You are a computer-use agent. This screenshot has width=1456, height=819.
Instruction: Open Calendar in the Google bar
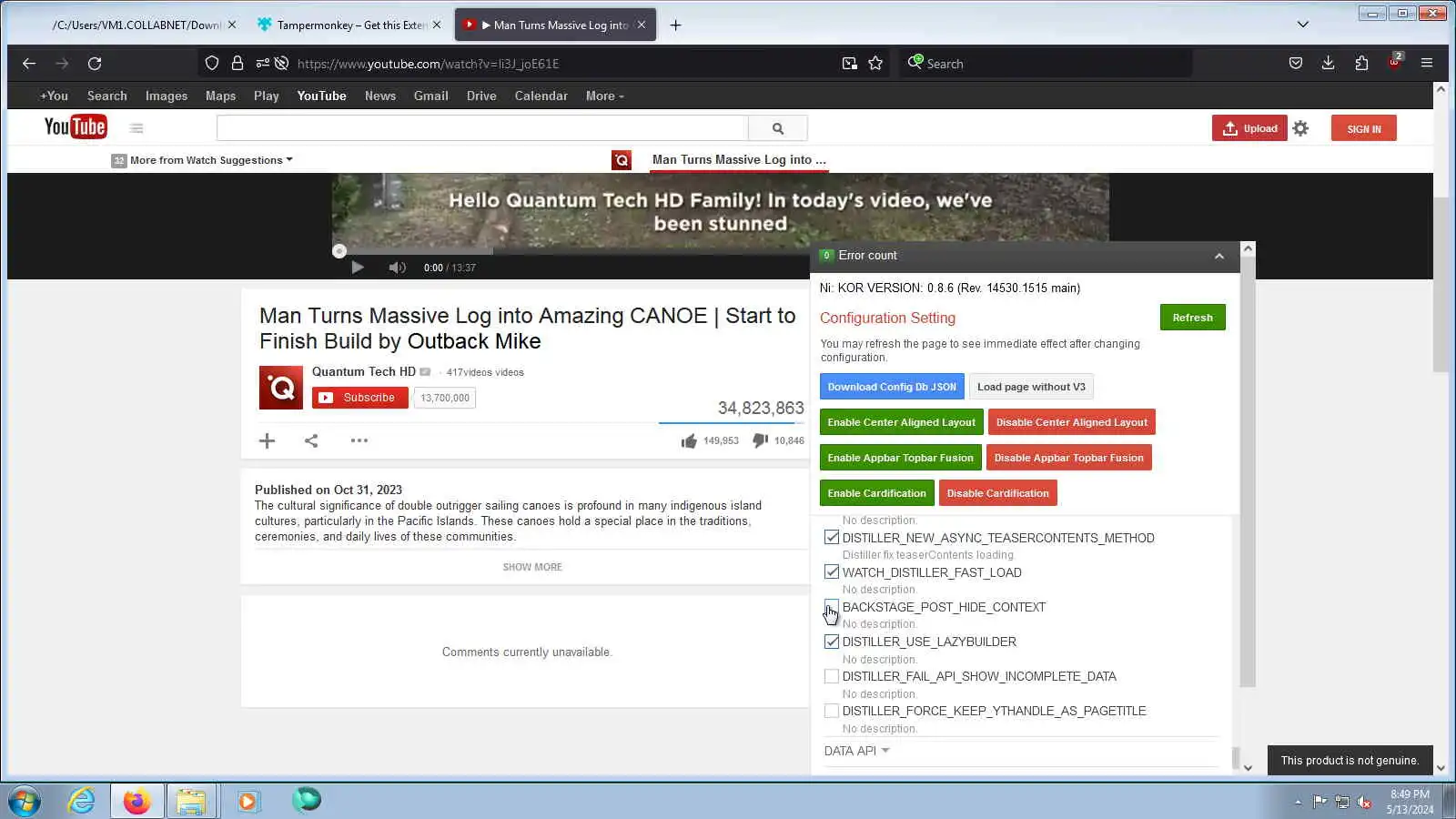click(541, 96)
